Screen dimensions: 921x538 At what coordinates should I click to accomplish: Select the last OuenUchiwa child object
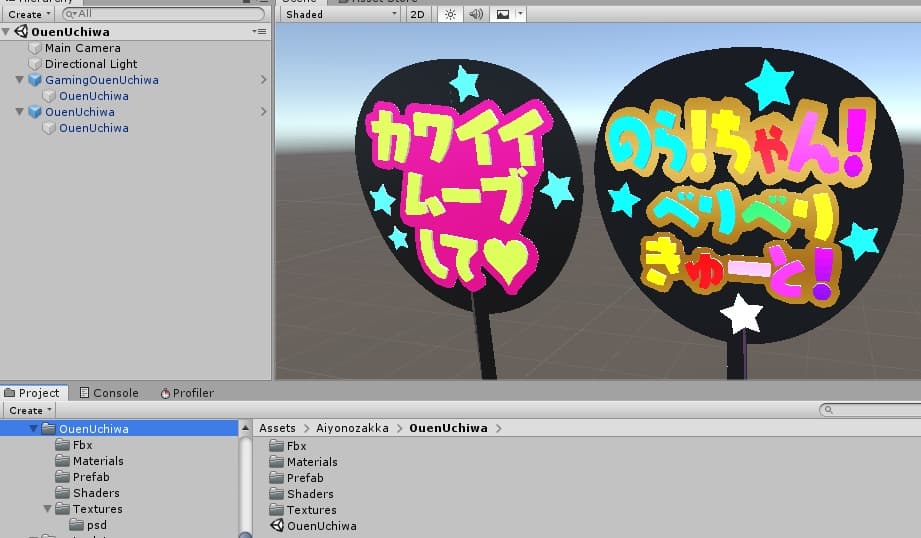click(x=93, y=128)
